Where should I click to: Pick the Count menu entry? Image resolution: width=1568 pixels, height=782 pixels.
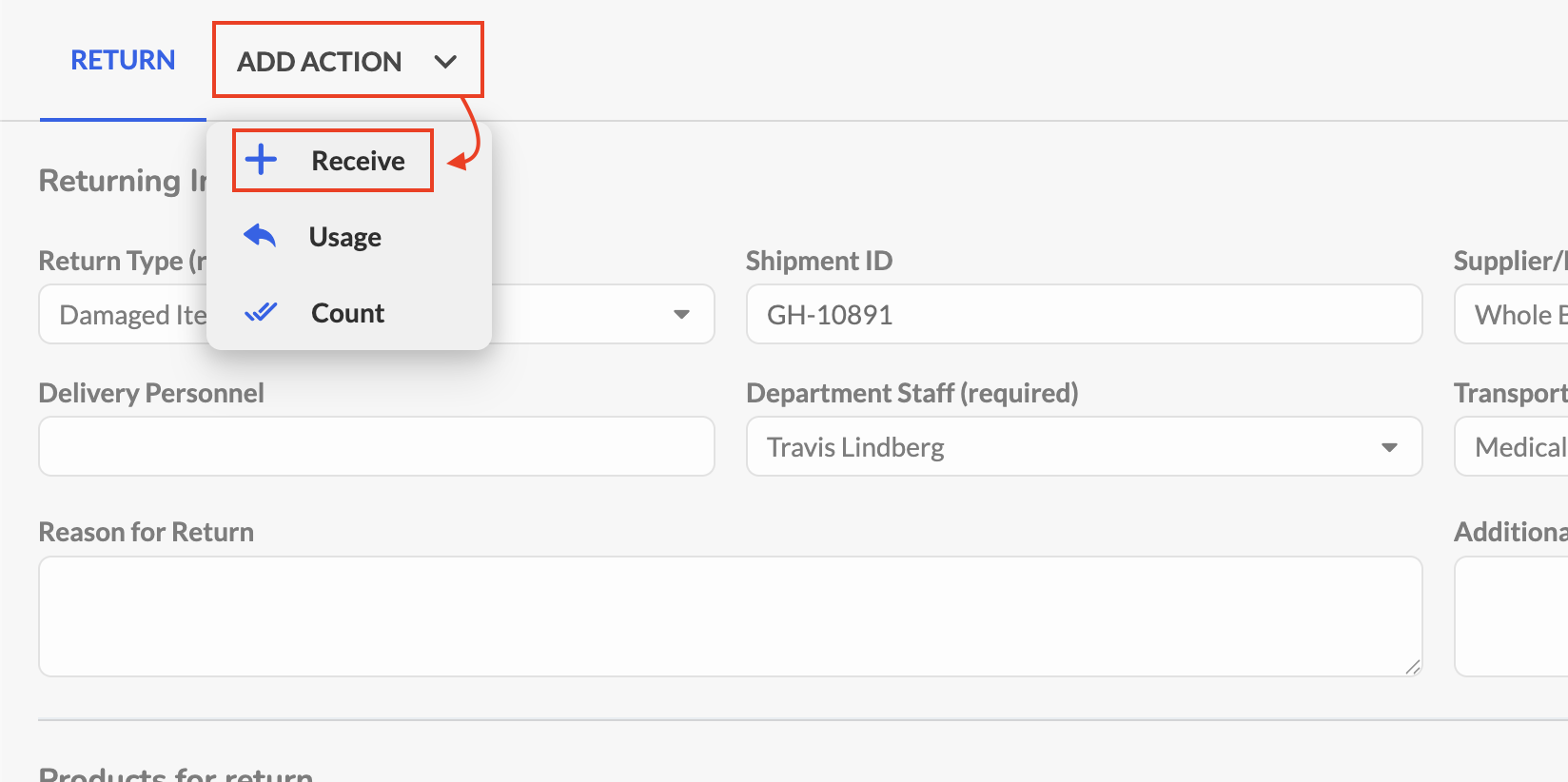349,313
